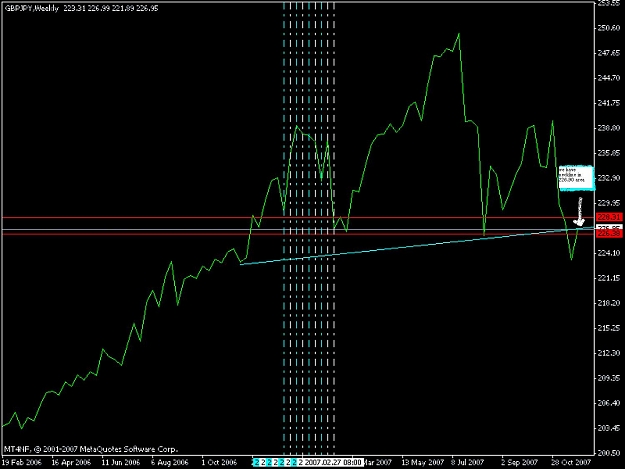Image resolution: width=625 pixels, height=469 pixels.
Task: Click the 16 Apr 2006 date label
Action: (x=71, y=462)
